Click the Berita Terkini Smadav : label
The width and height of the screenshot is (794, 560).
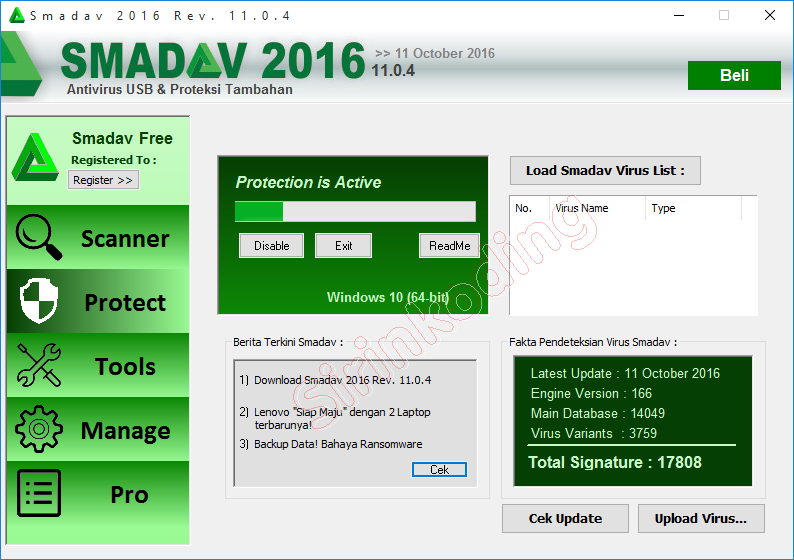(288, 342)
